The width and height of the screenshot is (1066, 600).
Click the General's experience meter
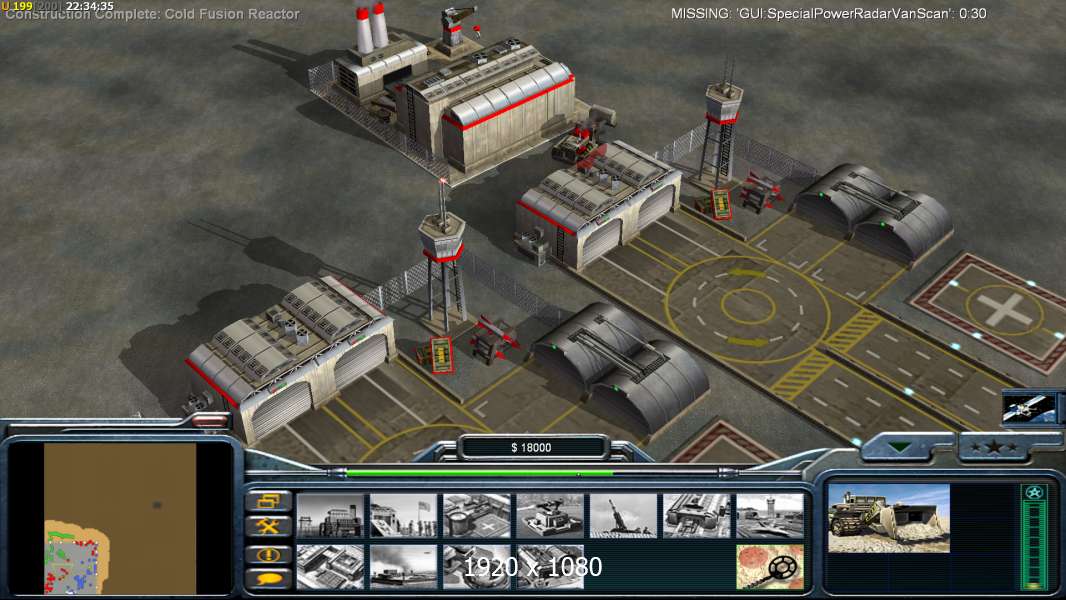(x=1033, y=537)
